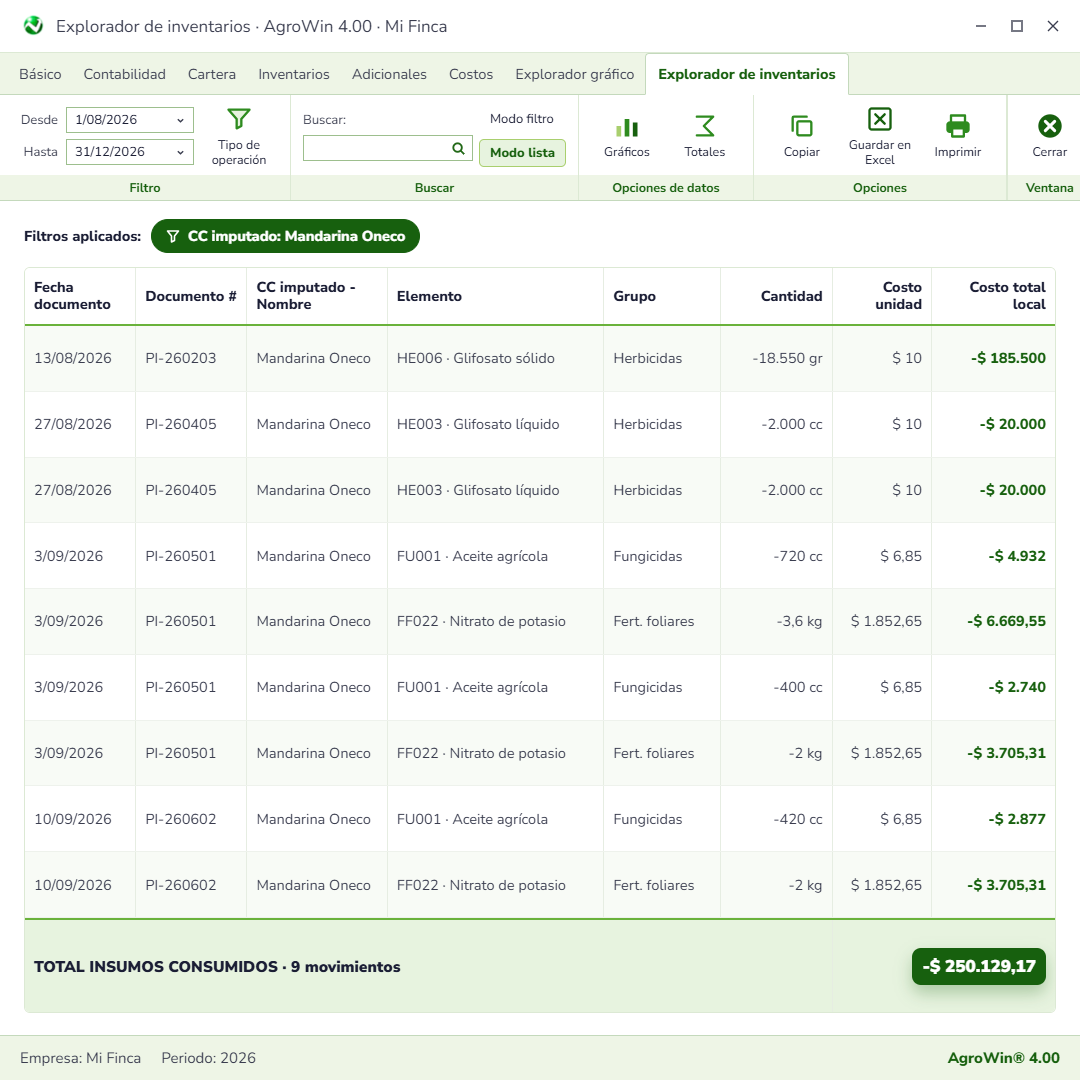Switch to the Contabilidad tab
Viewport: 1080px width, 1080px height.
(x=125, y=74)
